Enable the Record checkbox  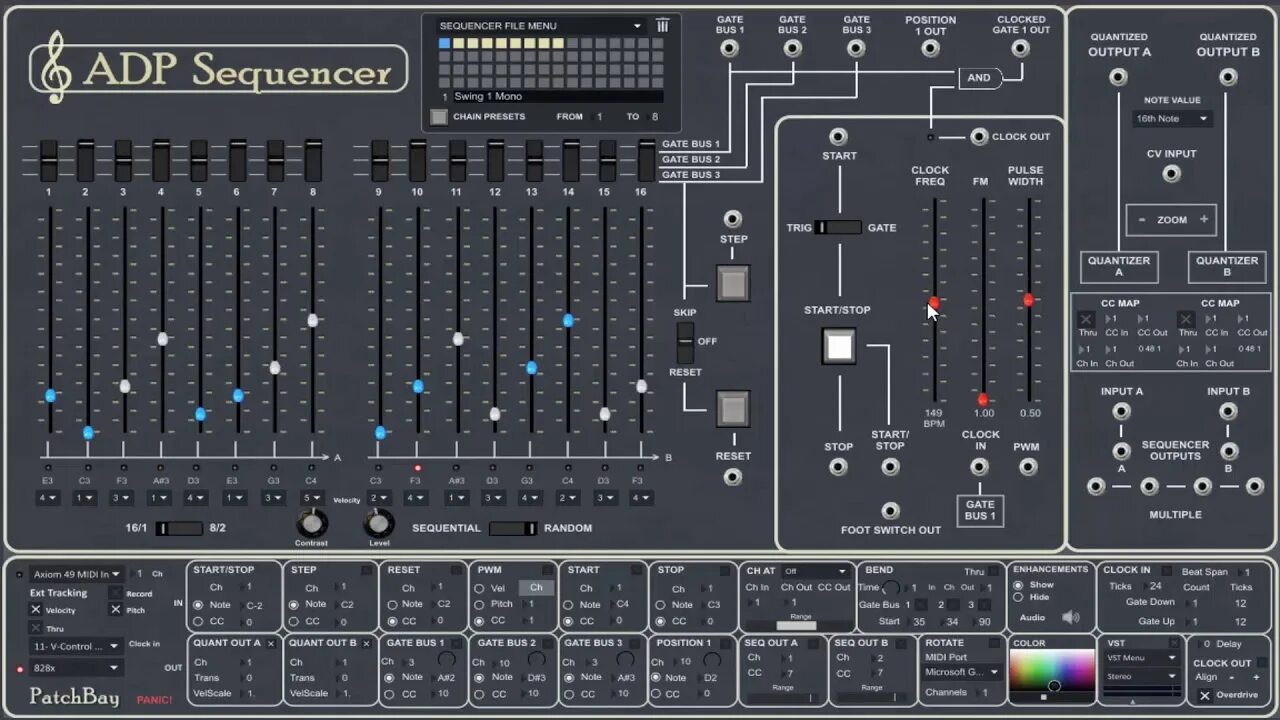116,593
